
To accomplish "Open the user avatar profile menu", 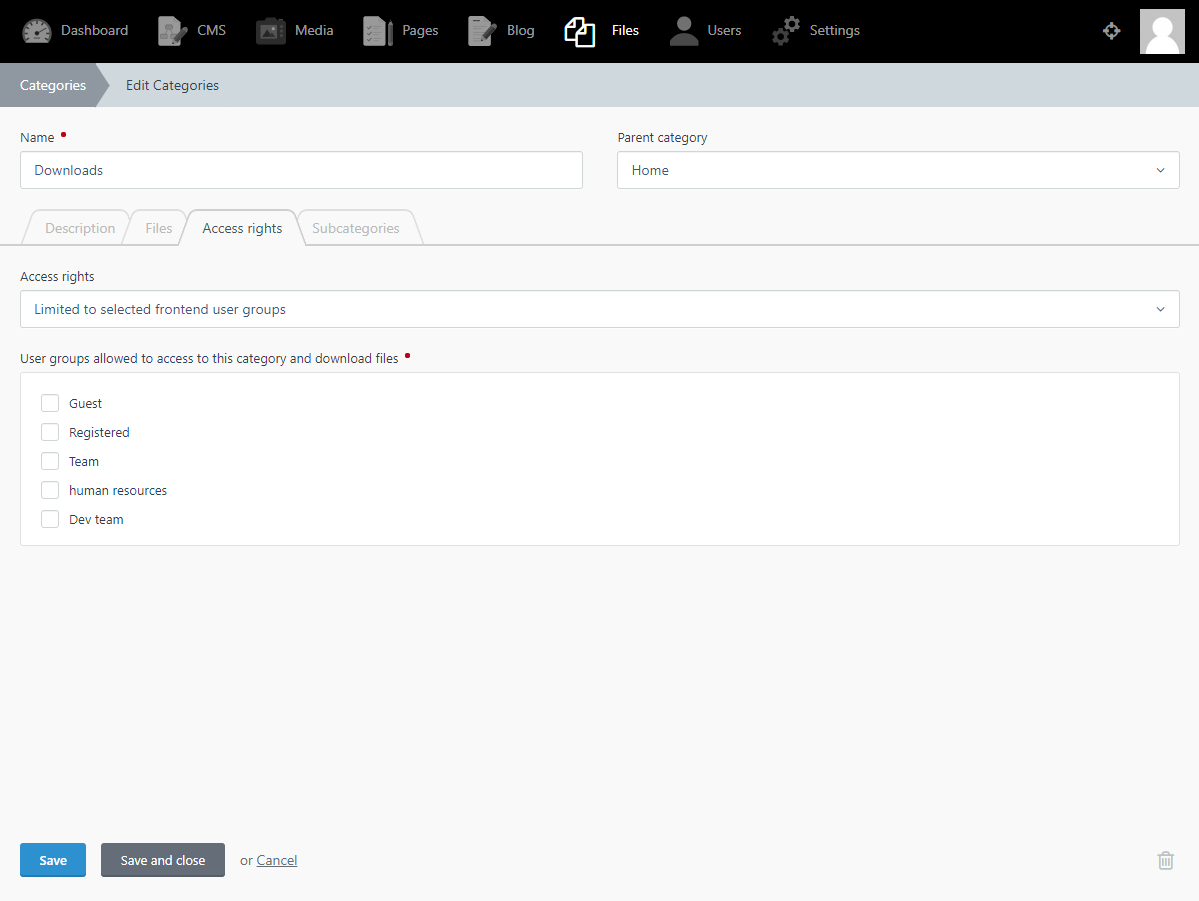I will click(x=1162, y=31).
